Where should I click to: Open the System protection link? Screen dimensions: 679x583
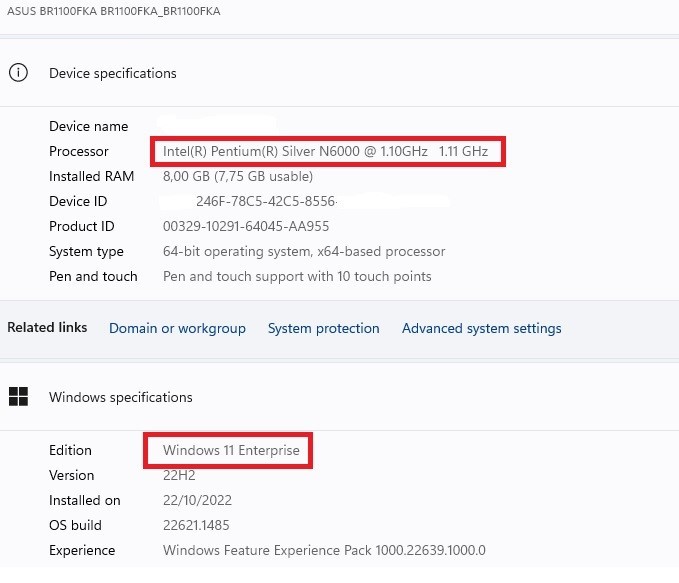coord(323,328)
